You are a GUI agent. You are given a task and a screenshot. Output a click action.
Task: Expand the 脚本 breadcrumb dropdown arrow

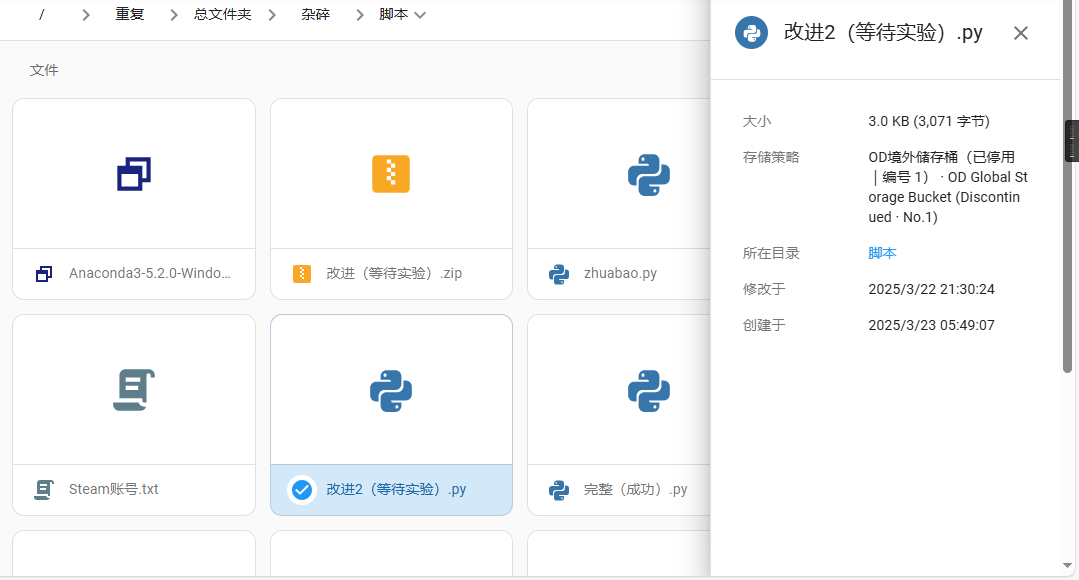420,15
